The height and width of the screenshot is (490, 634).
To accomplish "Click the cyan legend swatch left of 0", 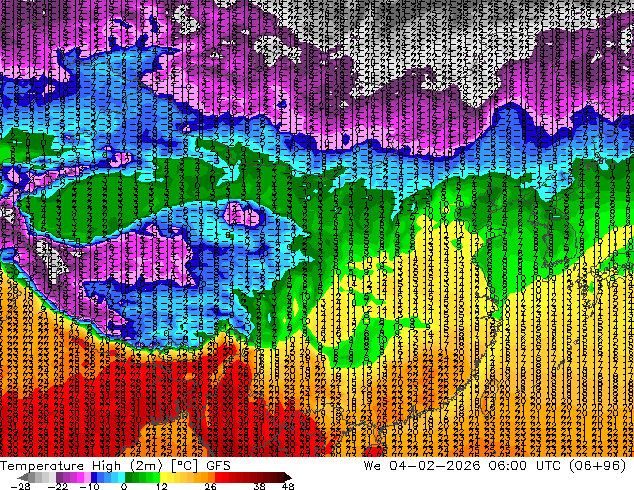I will tap(121, 477).
